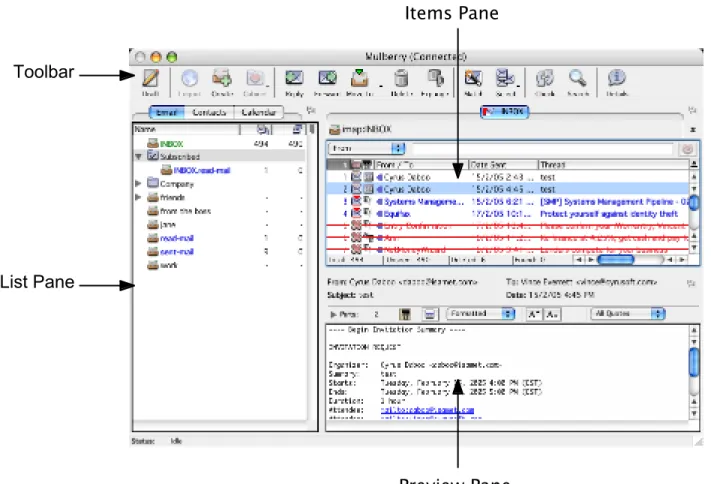Switch to the Email tab
The width and height of the screenshot is (711, 484).
point(166,112)
